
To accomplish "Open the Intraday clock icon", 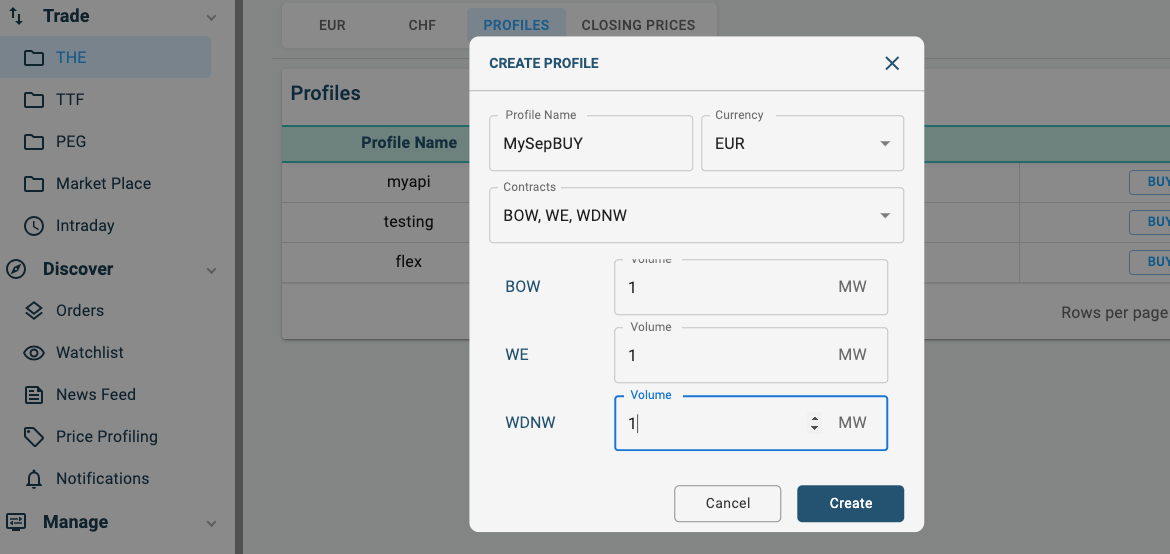I will (x=34, y=226).
